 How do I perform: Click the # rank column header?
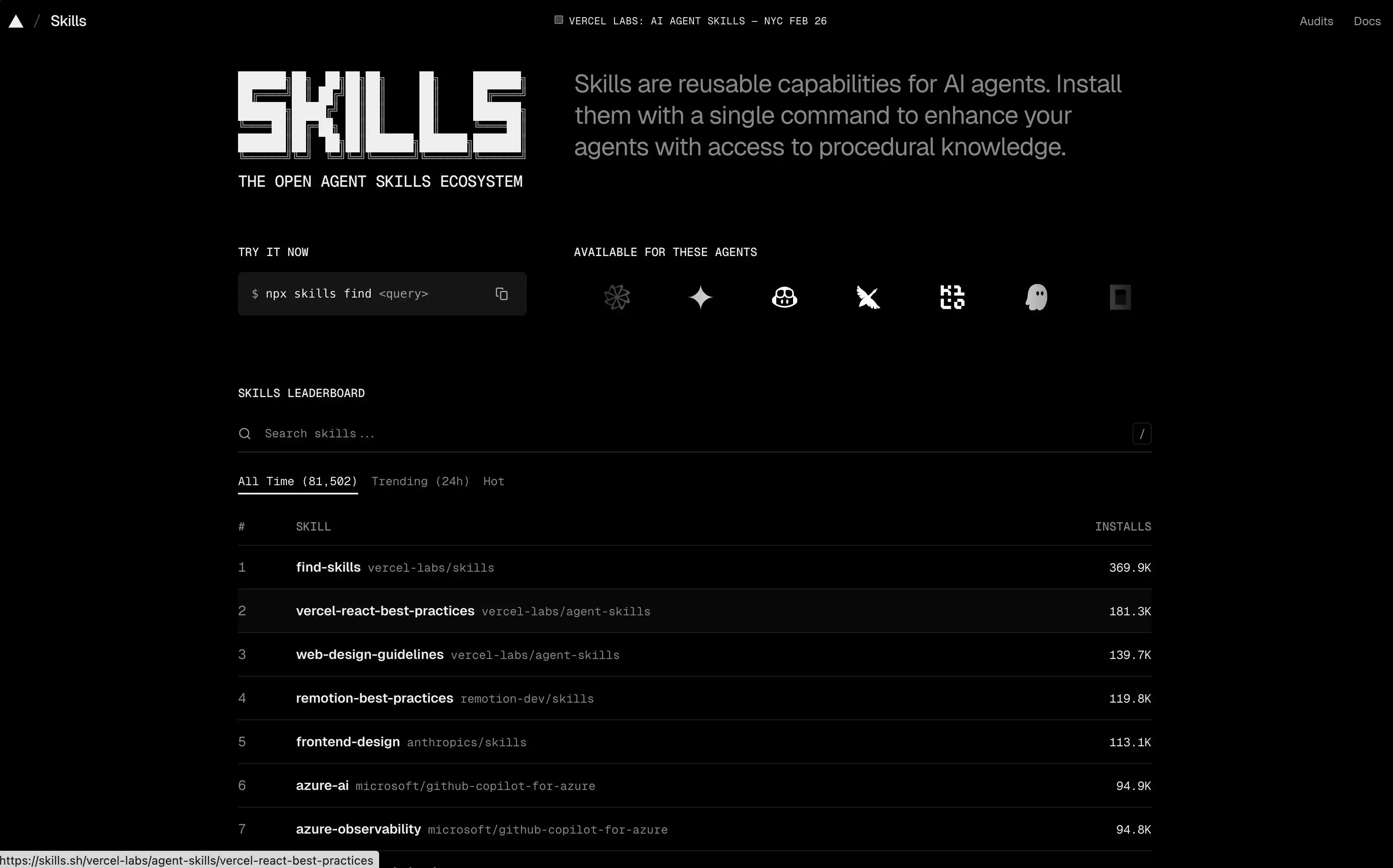coord(242,526)
